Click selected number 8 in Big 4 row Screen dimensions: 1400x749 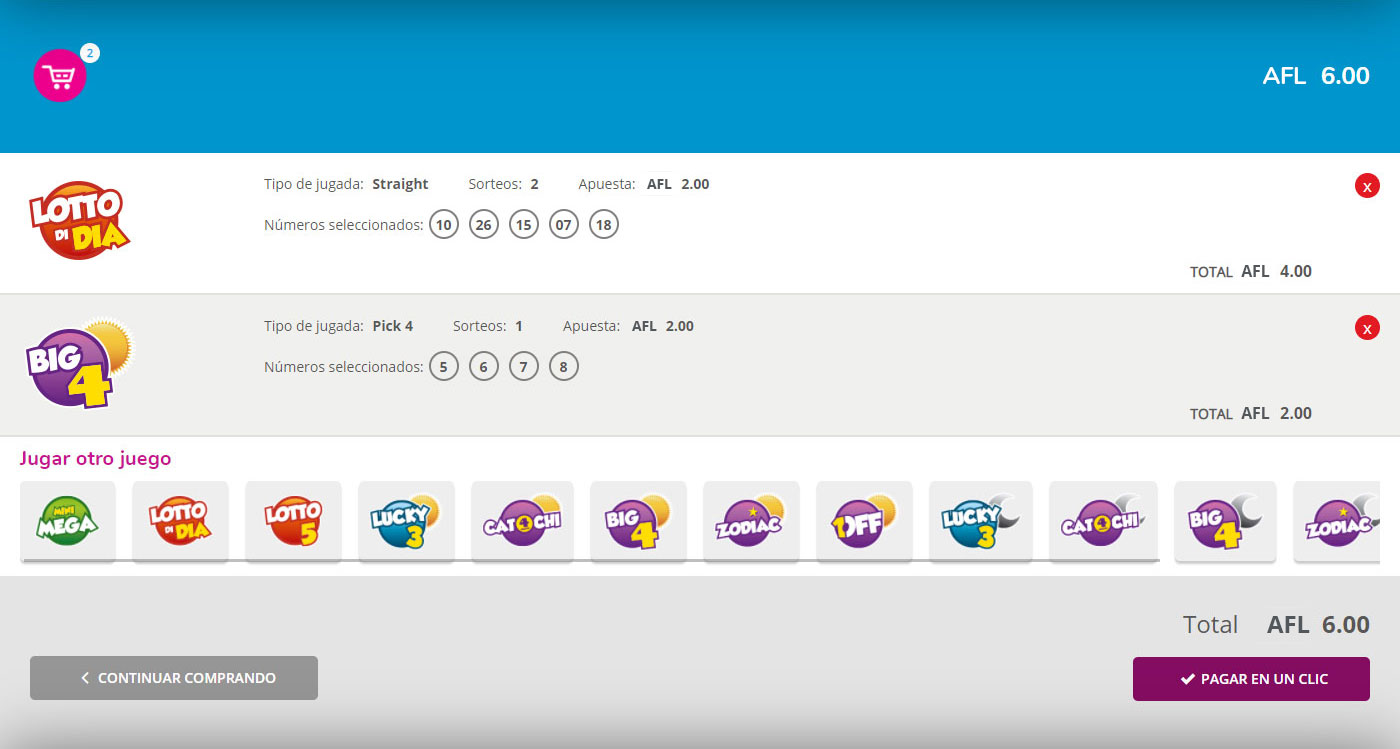[x=564, y=367]
